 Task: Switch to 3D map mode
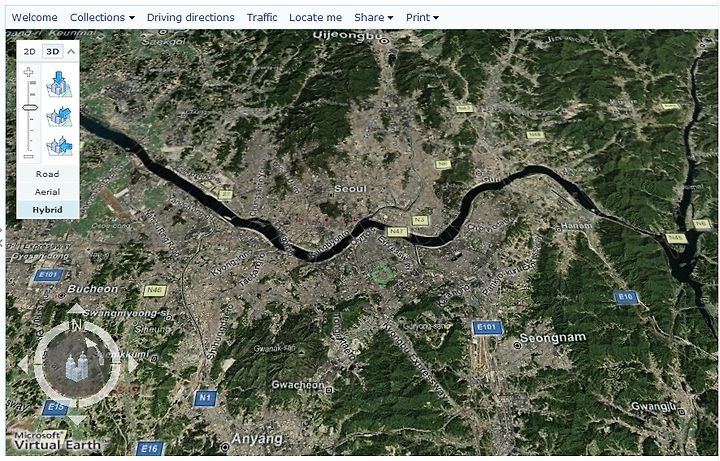tap(53, 51)
